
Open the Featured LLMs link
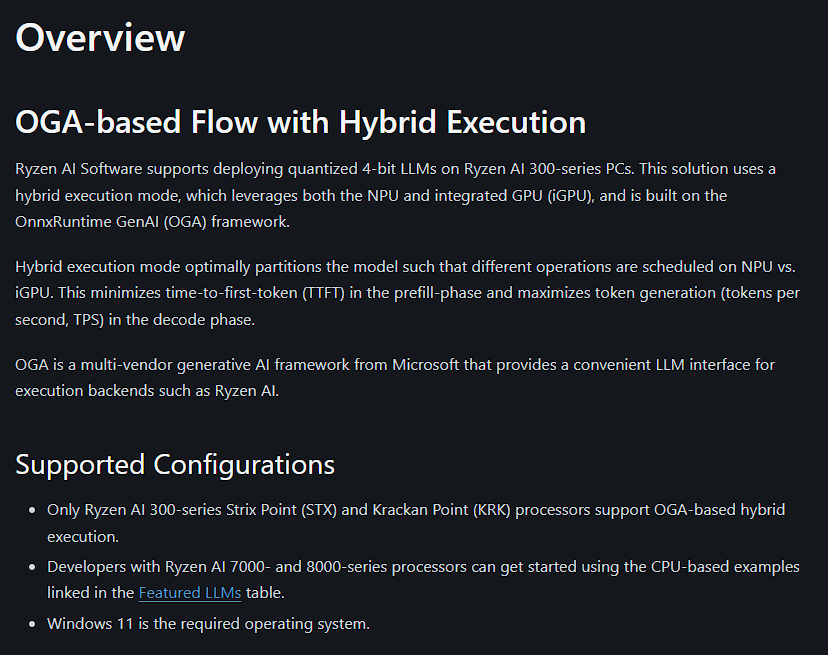[x=189, y=593]
